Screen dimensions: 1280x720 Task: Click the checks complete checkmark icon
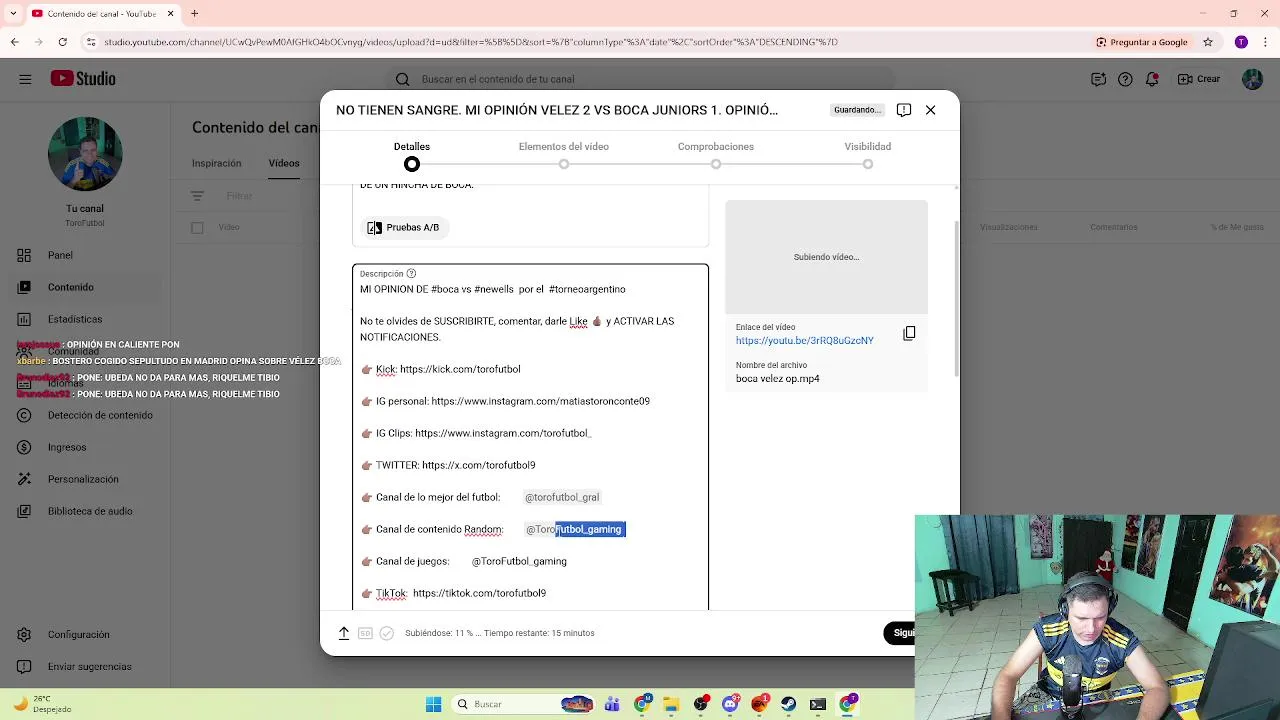(387, 633)
